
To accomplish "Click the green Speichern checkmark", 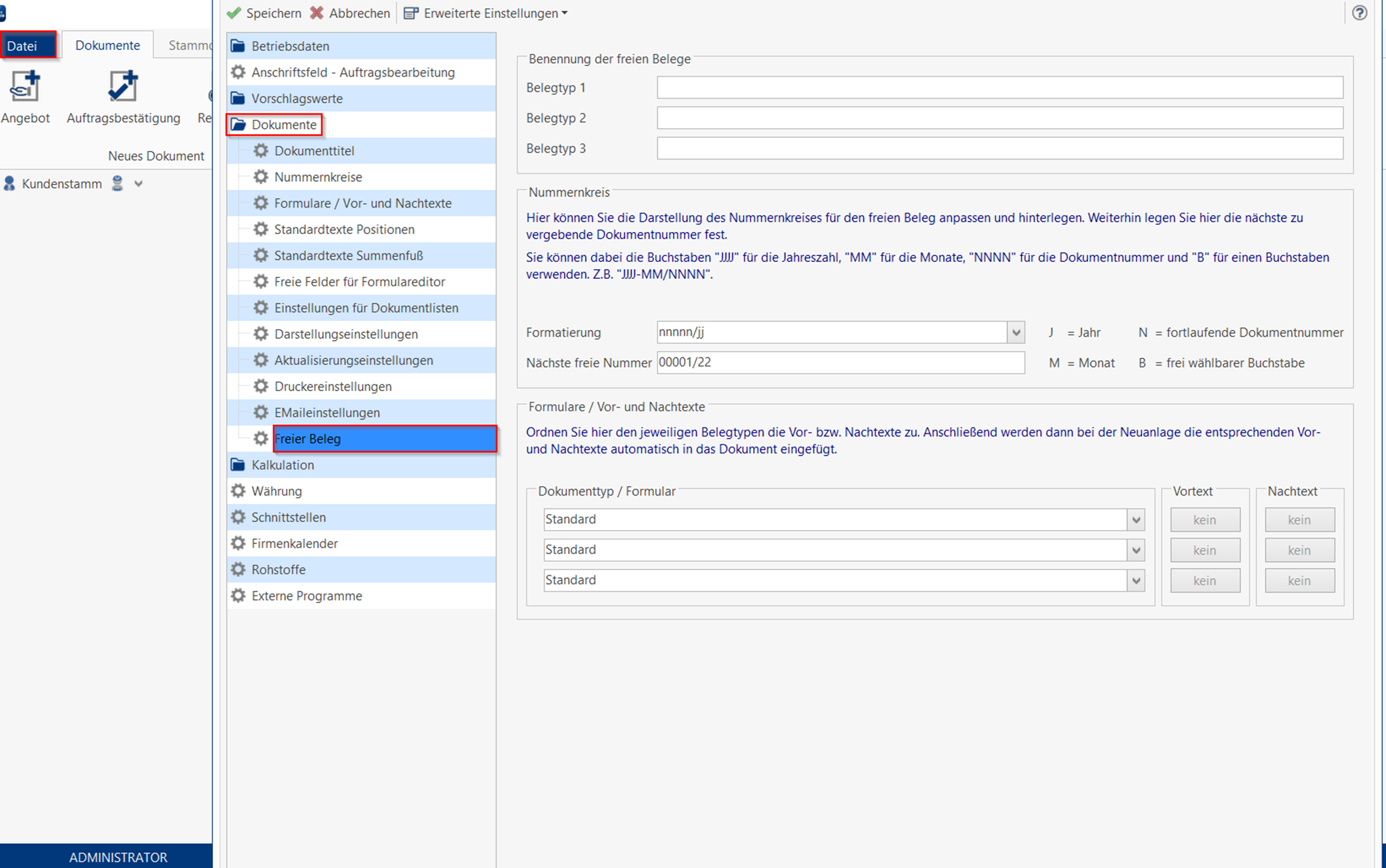I will pyautogui.click(x=234, y=12).
